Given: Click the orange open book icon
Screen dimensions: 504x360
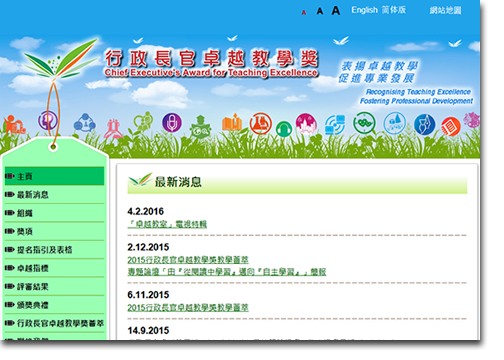Looking at the screenshot, I should (232, 122).
